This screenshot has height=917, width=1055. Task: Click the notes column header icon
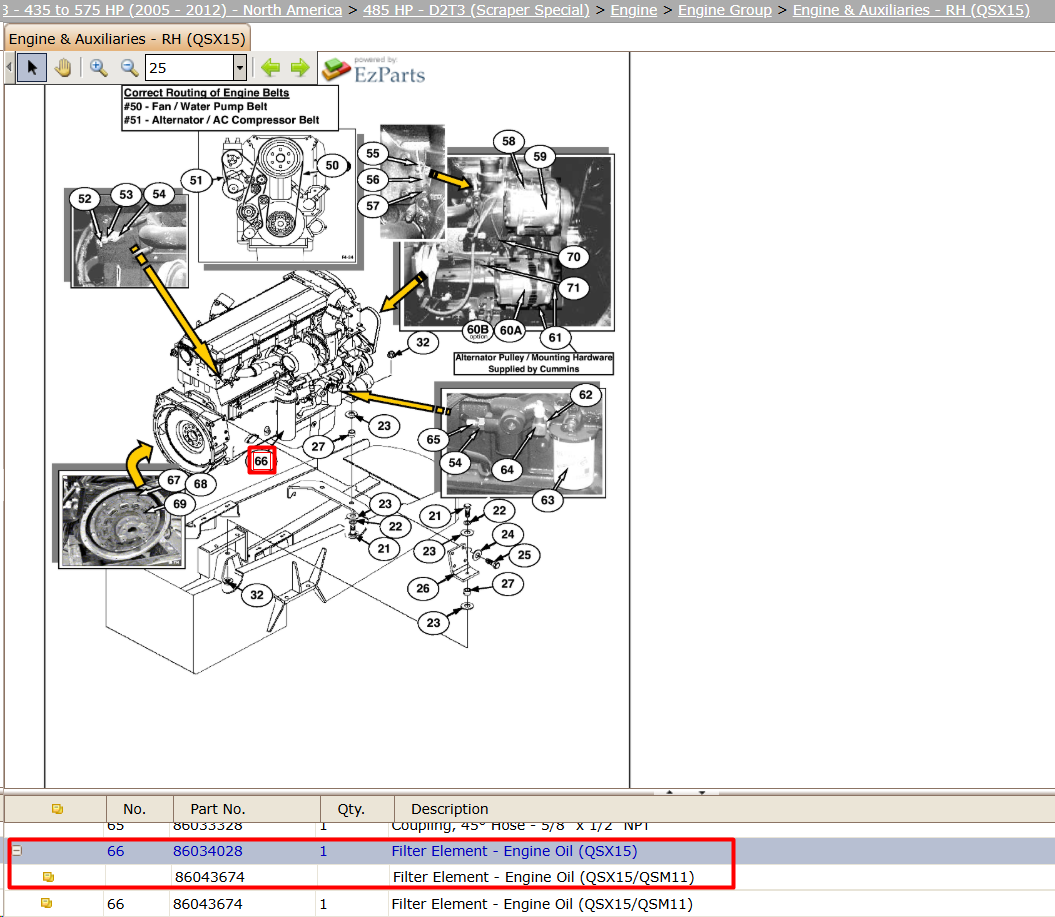[x=57, y=809]
